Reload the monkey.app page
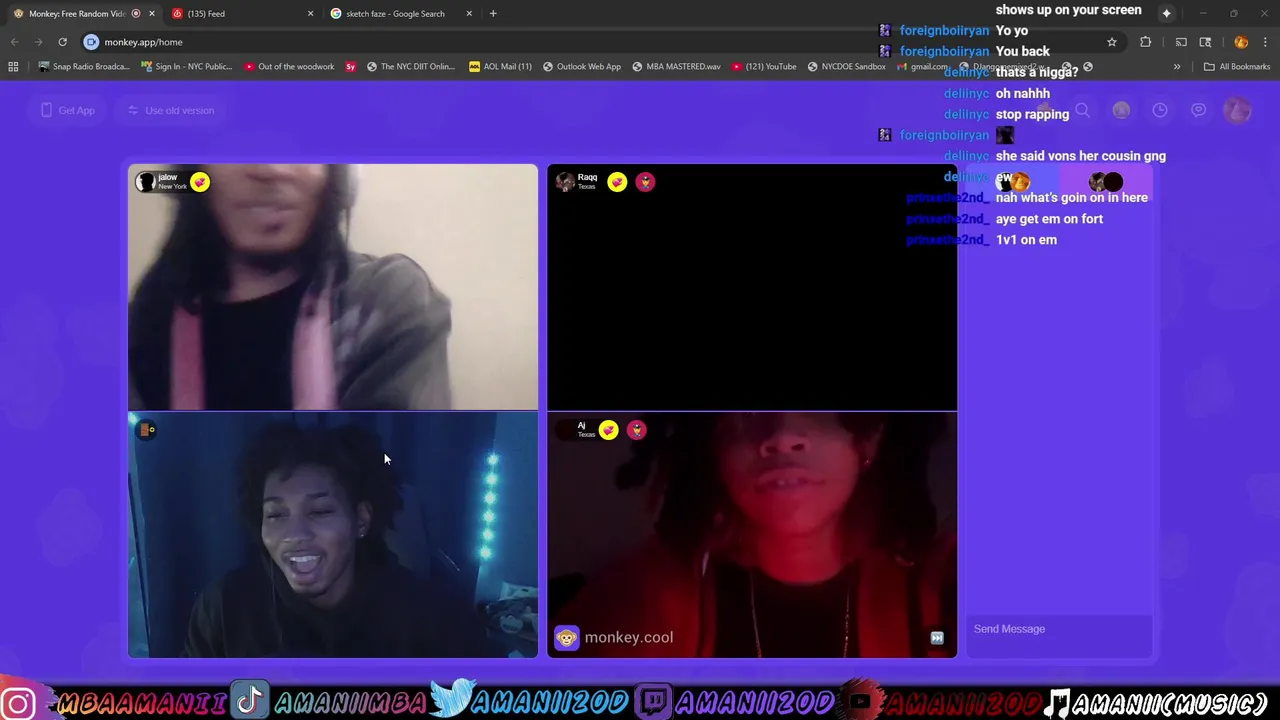The height and width of the screenshot is (720, 1280). pyautogui.click(x=62, y=42)
